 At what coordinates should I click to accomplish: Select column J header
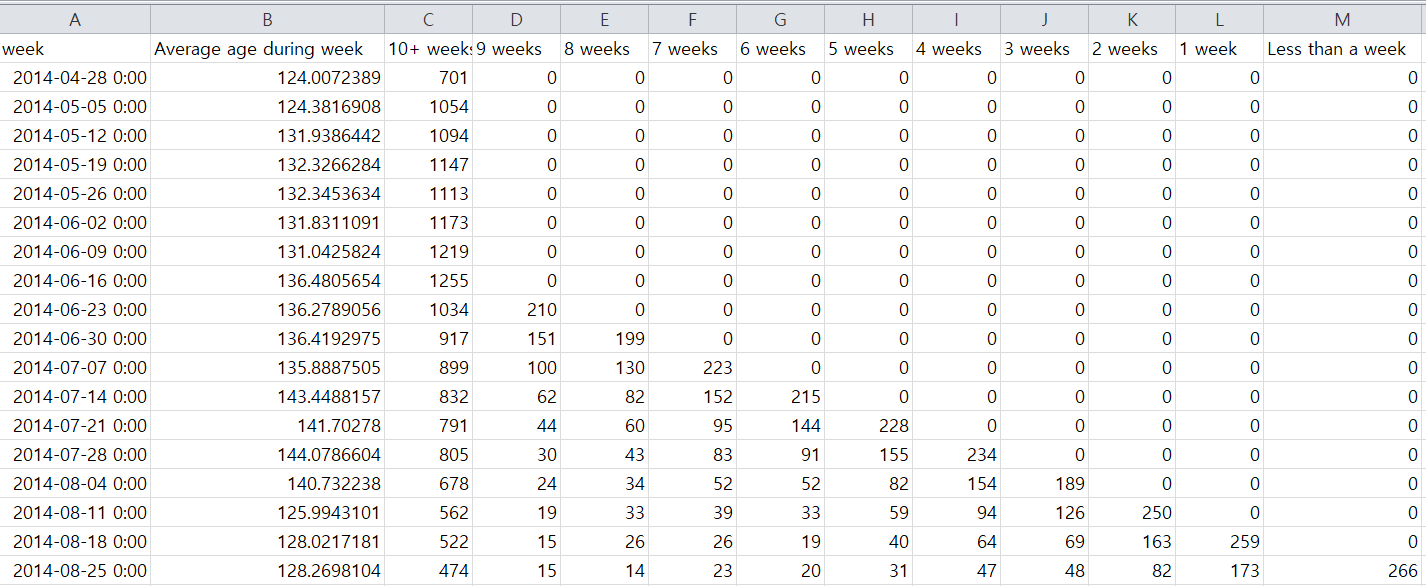[x=1044, y=19]
